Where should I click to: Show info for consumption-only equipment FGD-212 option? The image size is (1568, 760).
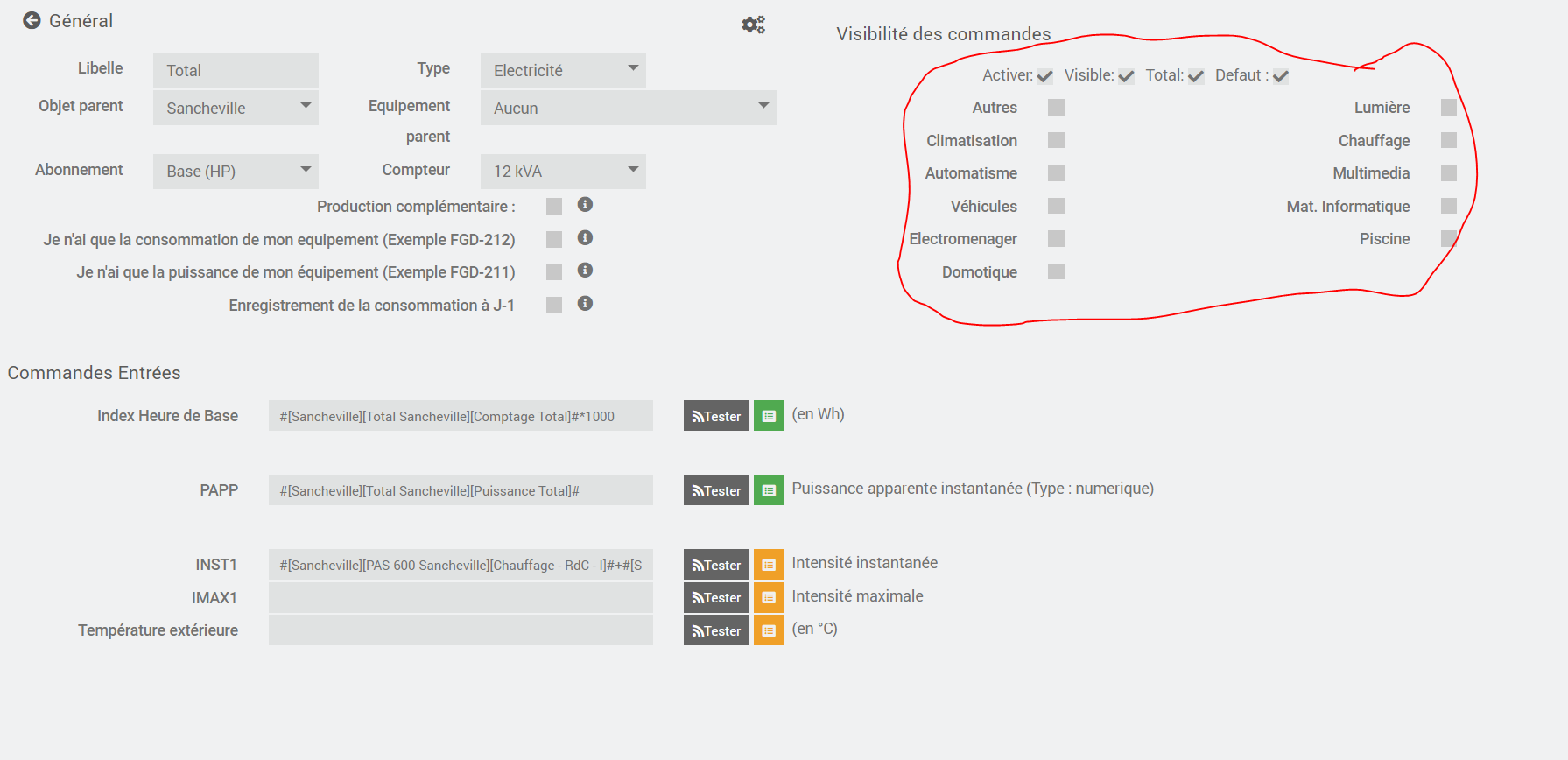coord(585,238)
